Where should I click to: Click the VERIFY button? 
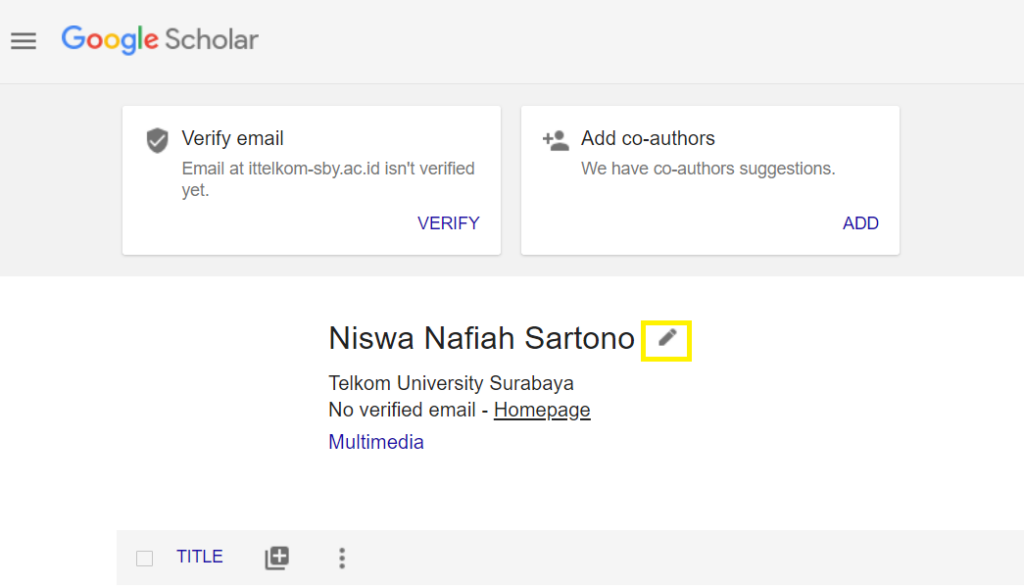[x=448, y=223]
